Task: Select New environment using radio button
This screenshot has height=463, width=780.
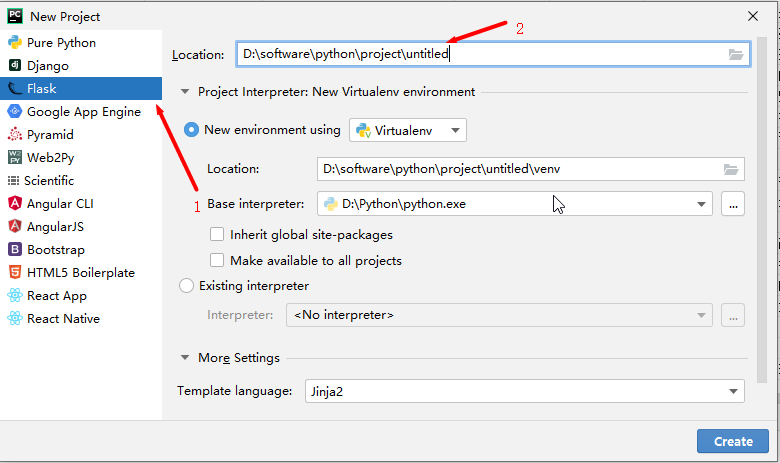Action: [191, 130]
